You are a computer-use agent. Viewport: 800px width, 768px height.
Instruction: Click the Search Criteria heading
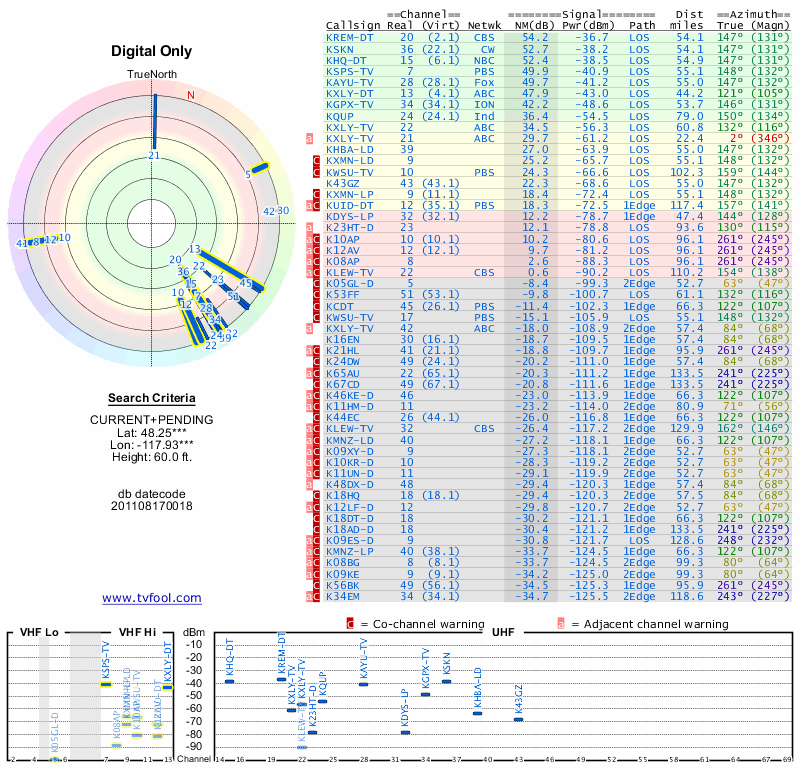click(x=152, y=398)
